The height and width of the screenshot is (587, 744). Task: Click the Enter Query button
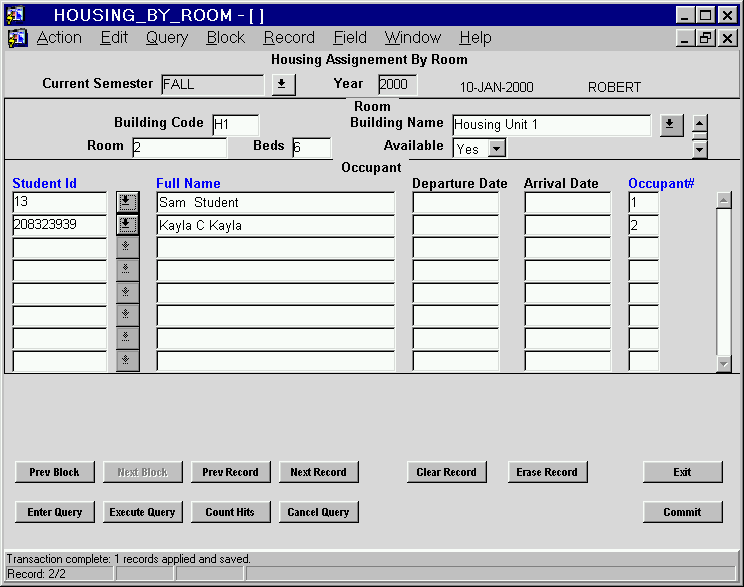(x=55, y=512)
